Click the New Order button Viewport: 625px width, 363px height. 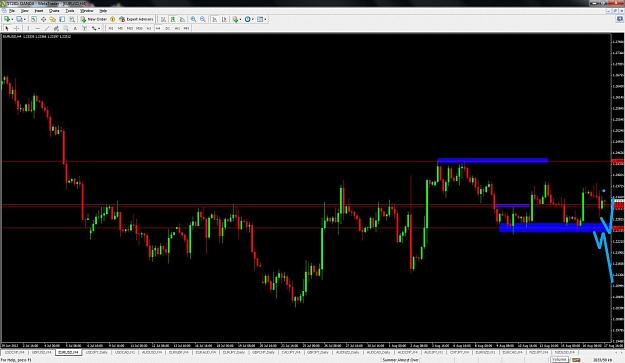click(94, 19)
